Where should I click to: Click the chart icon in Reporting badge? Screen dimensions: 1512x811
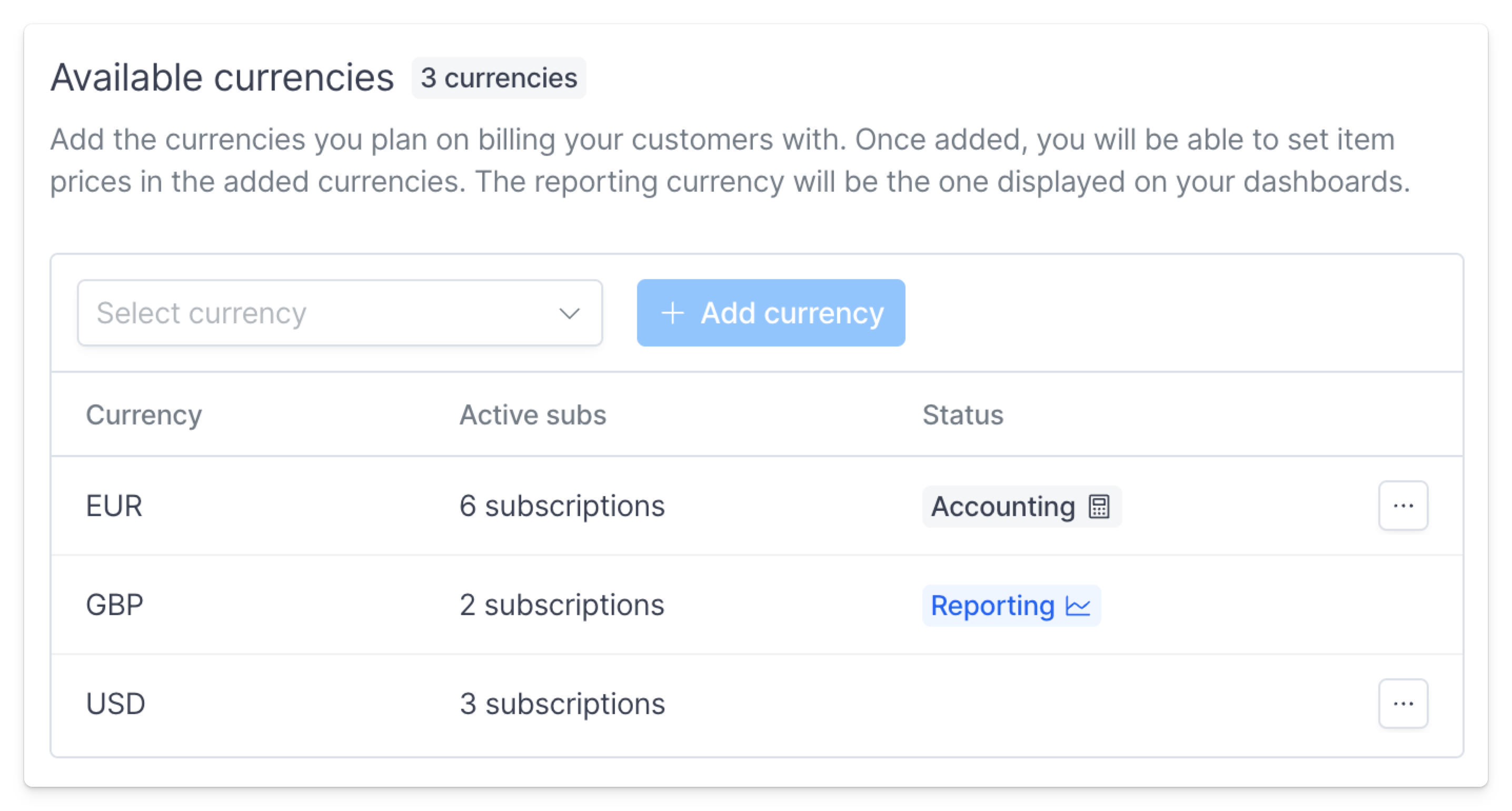(x=1078, y=606)
